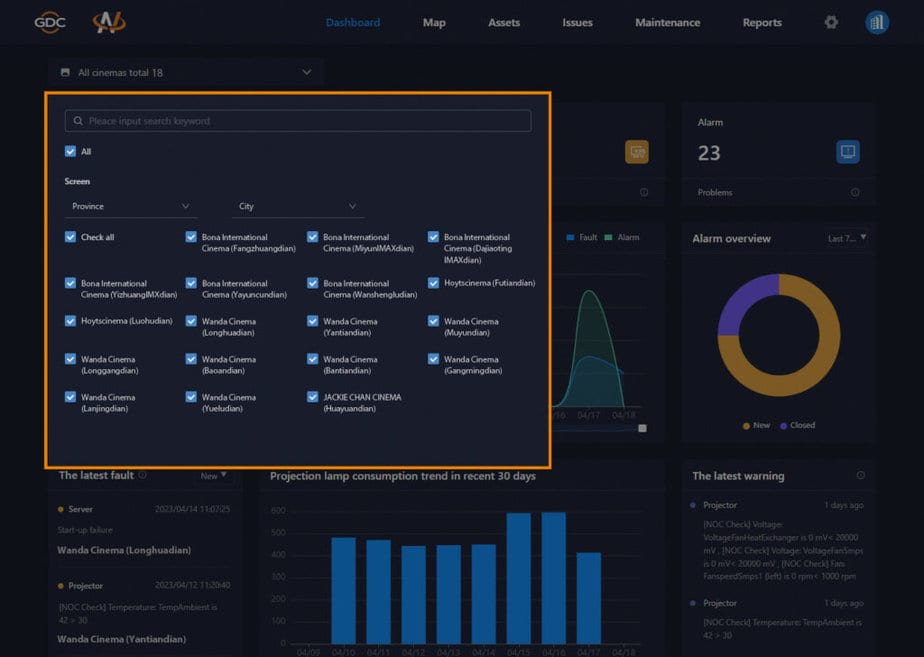The width and height of the screenshot is (924, 657).
Task: Uncheck Bona International Cinema (Dajiaoting IMAXdian)
Action: point(433,237)
